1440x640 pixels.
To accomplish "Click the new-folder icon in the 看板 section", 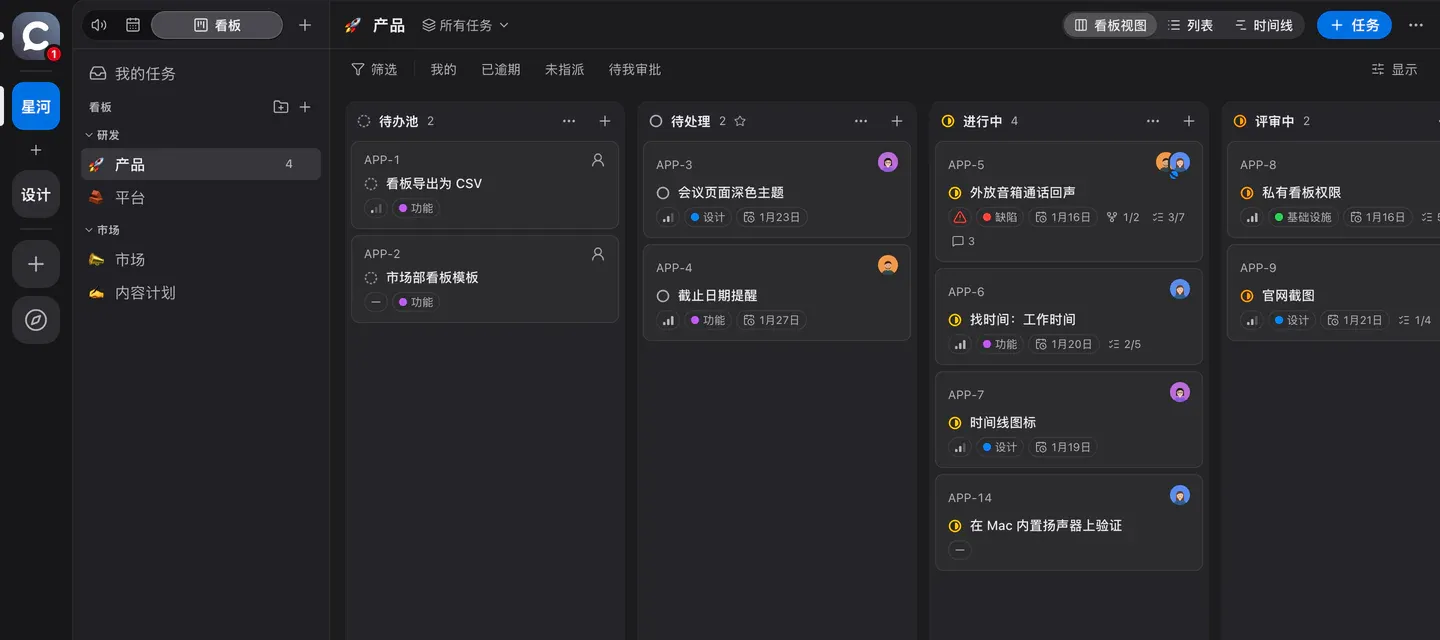I will click(x=281, y=107).
